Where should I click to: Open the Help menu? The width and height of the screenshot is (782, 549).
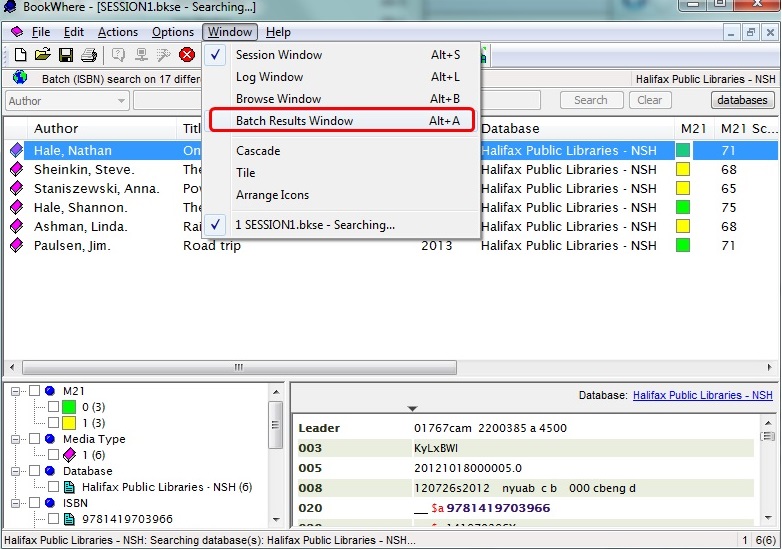(278, 32)
